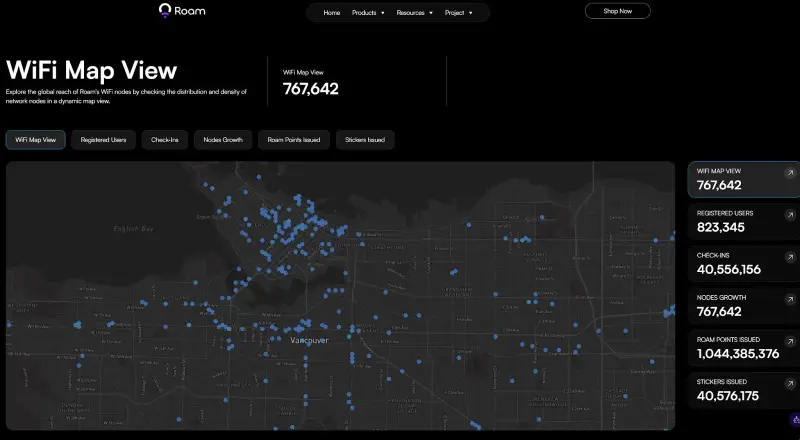Click the Roam logo icon
800x440 pixels.
point(166,11)
